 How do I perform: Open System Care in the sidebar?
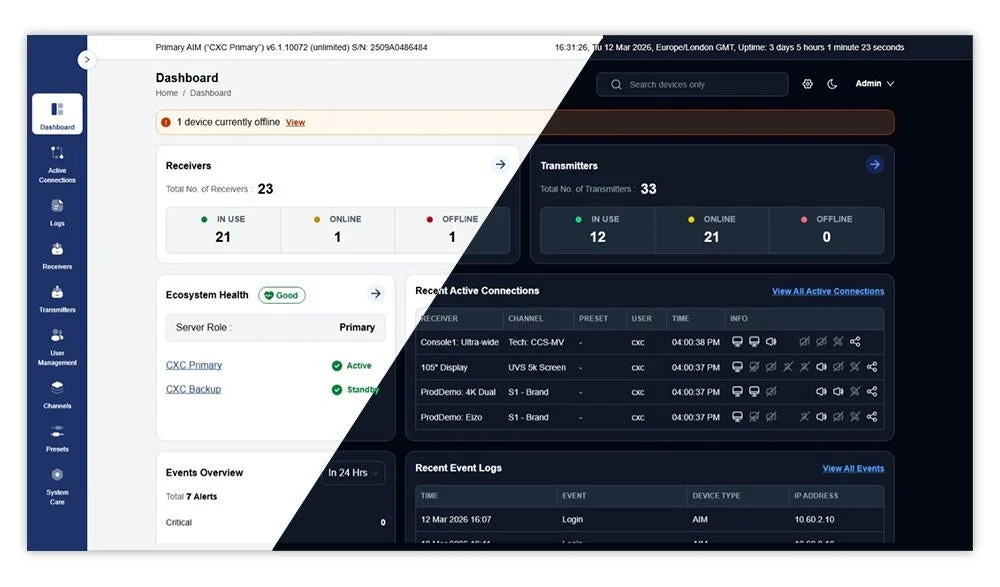(x=57, y=486)
